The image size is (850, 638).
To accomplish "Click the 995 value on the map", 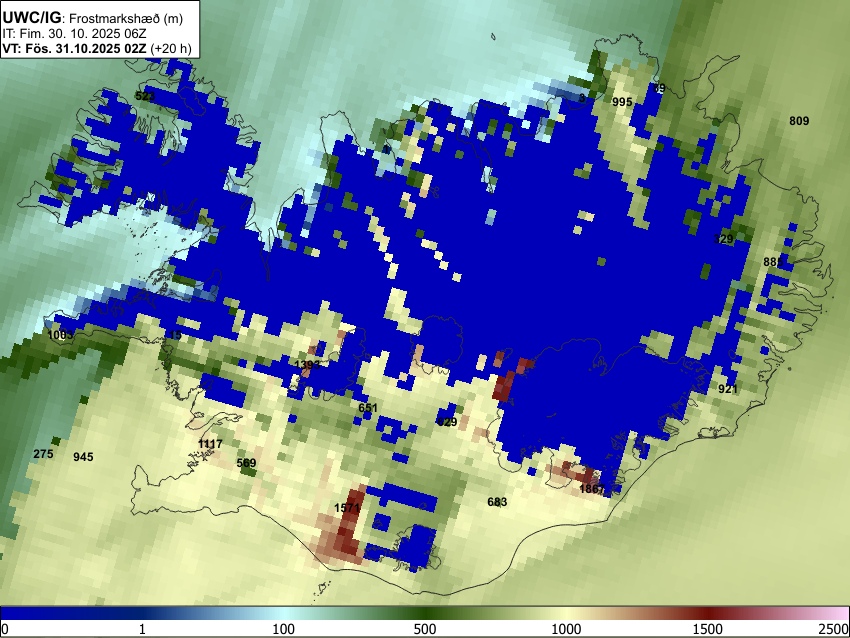I will click(622, 102).
